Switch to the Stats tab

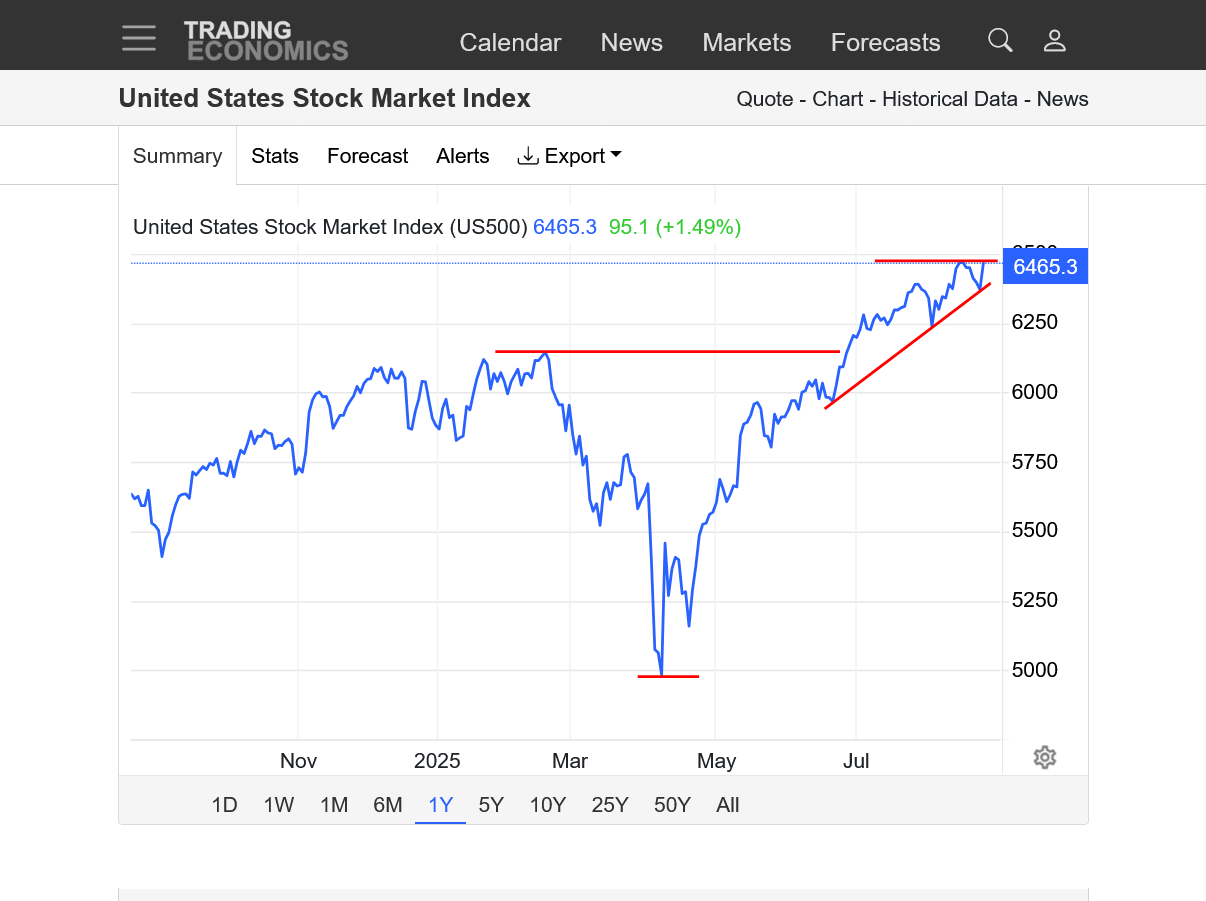275,156
